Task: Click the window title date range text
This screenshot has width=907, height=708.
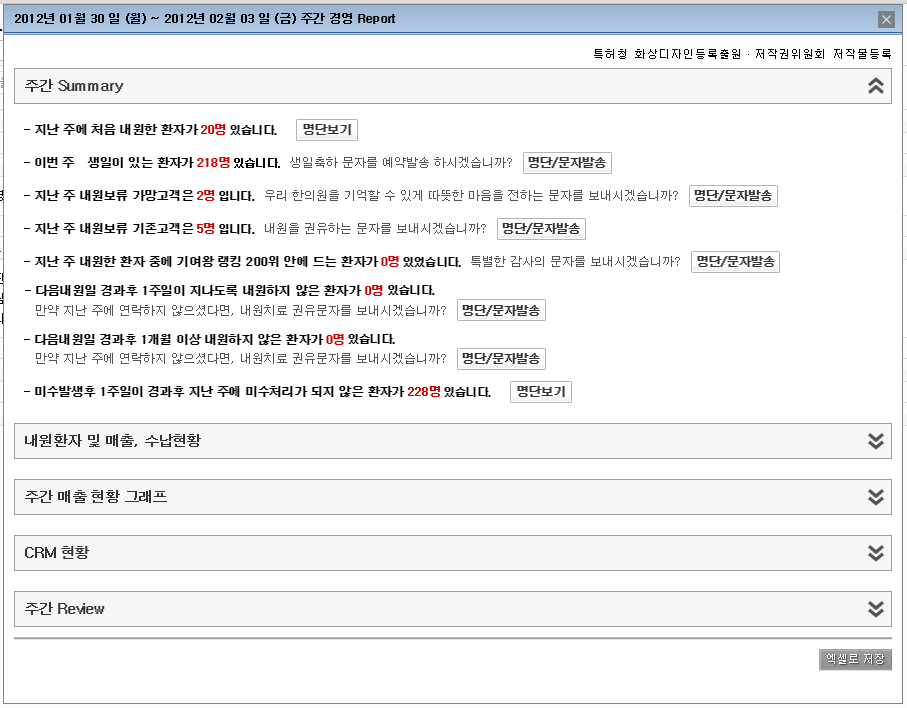Action: (x=205, y=19)
